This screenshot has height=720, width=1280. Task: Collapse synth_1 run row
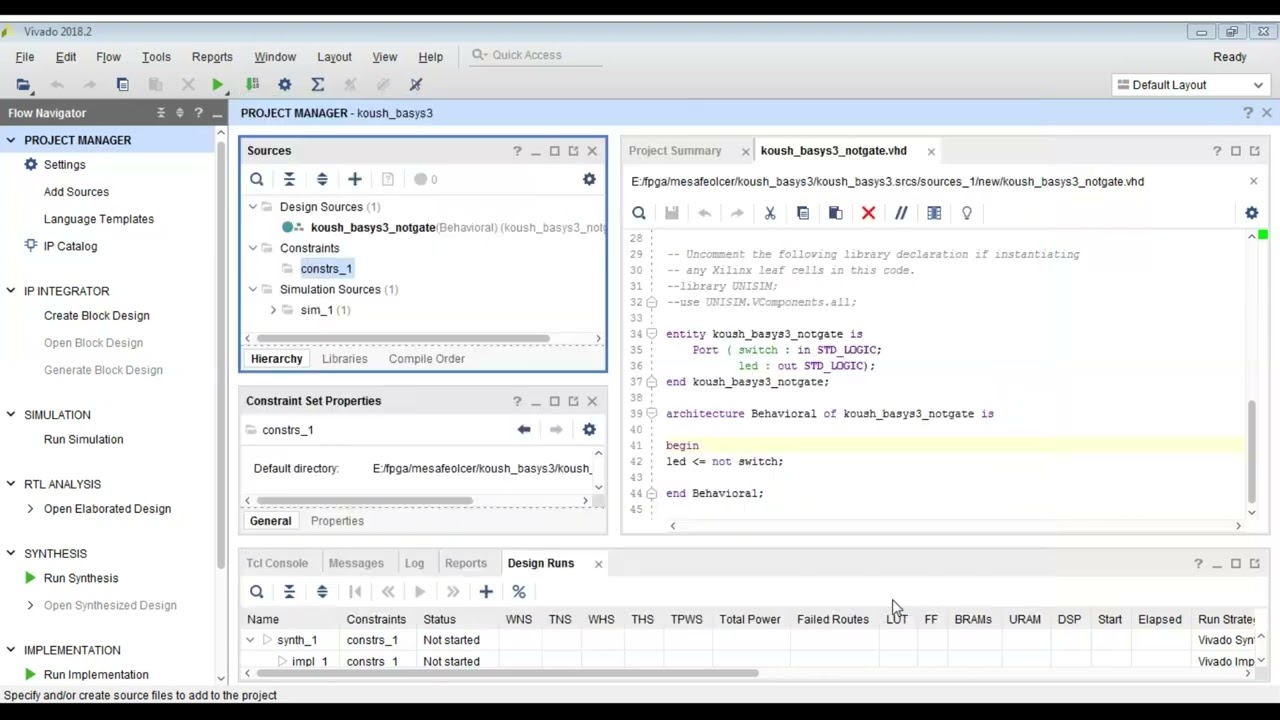click(x=250, y=640)
